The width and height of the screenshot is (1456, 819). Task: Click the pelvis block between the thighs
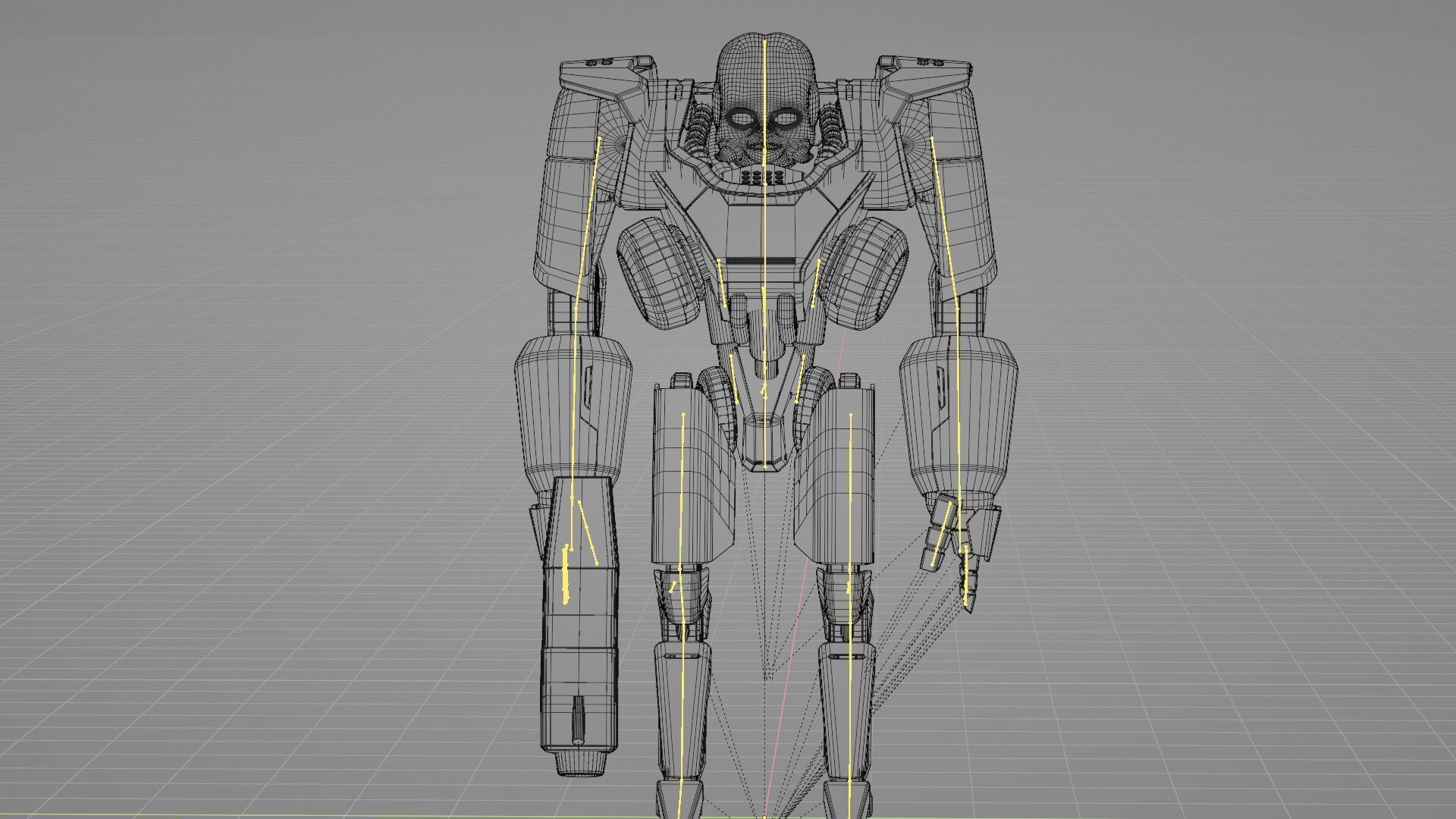pyautogui.click(x=765, y=442)
